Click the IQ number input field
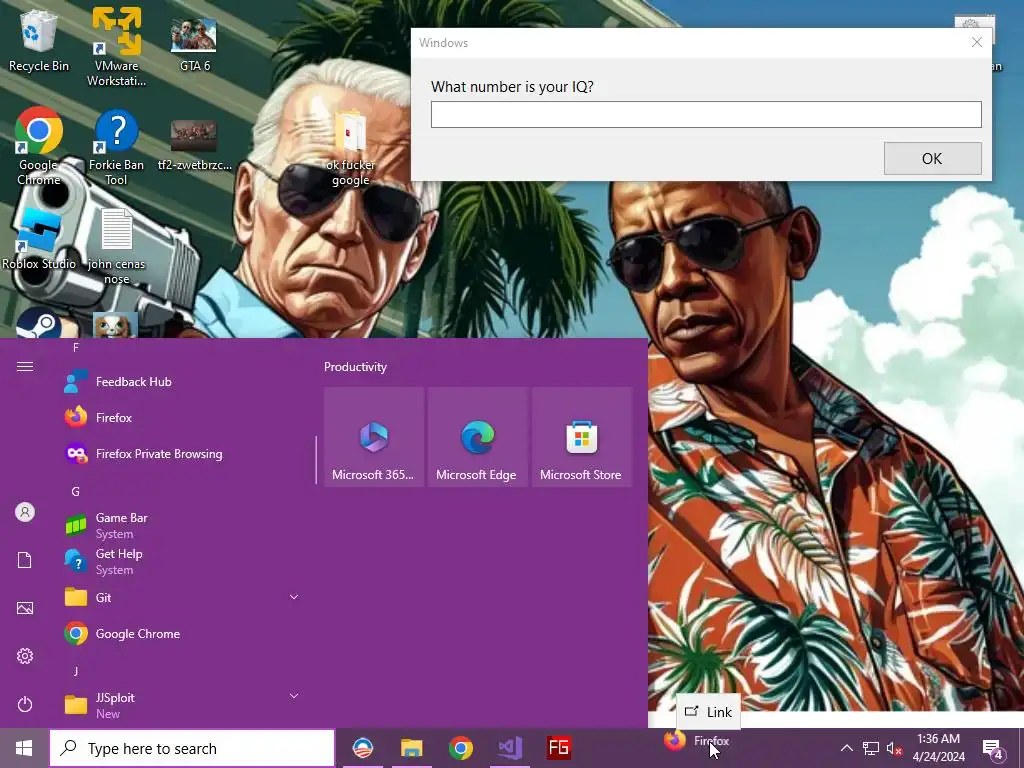Image resolution: width=1024 pixels, height=768 pixels. (x=706, y=114)
